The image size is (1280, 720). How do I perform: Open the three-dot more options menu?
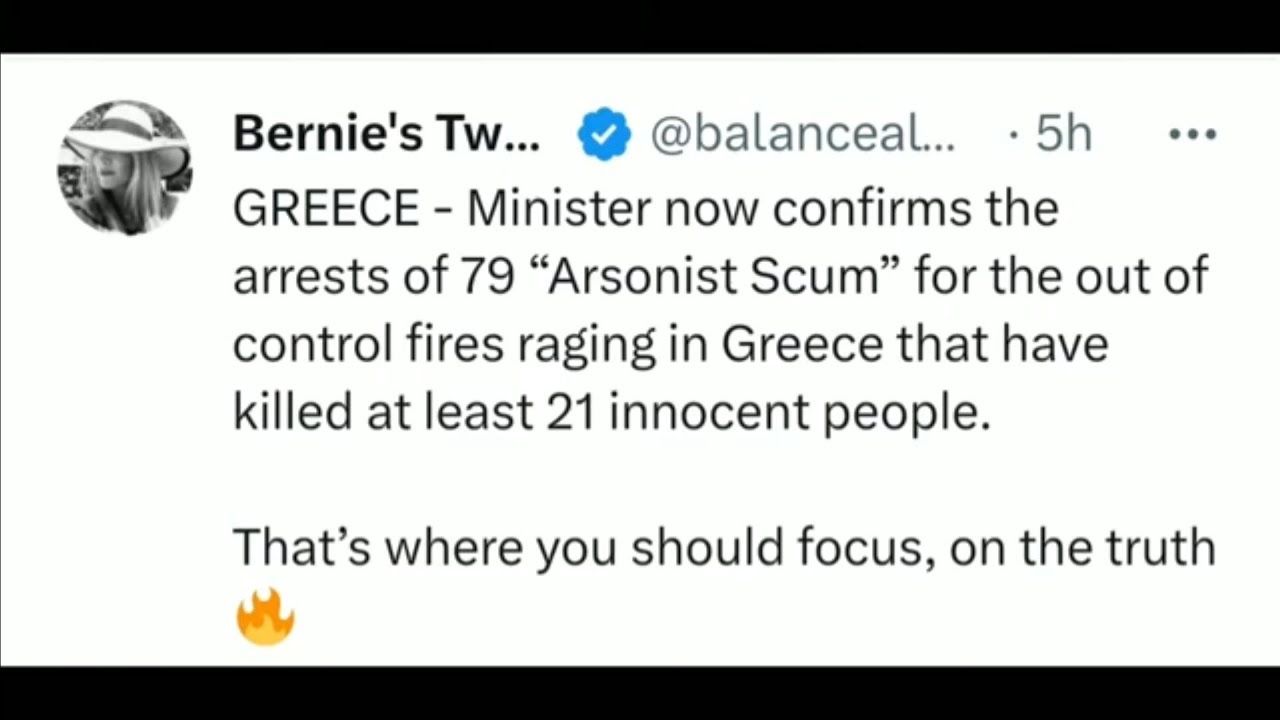pos(1194,135)
